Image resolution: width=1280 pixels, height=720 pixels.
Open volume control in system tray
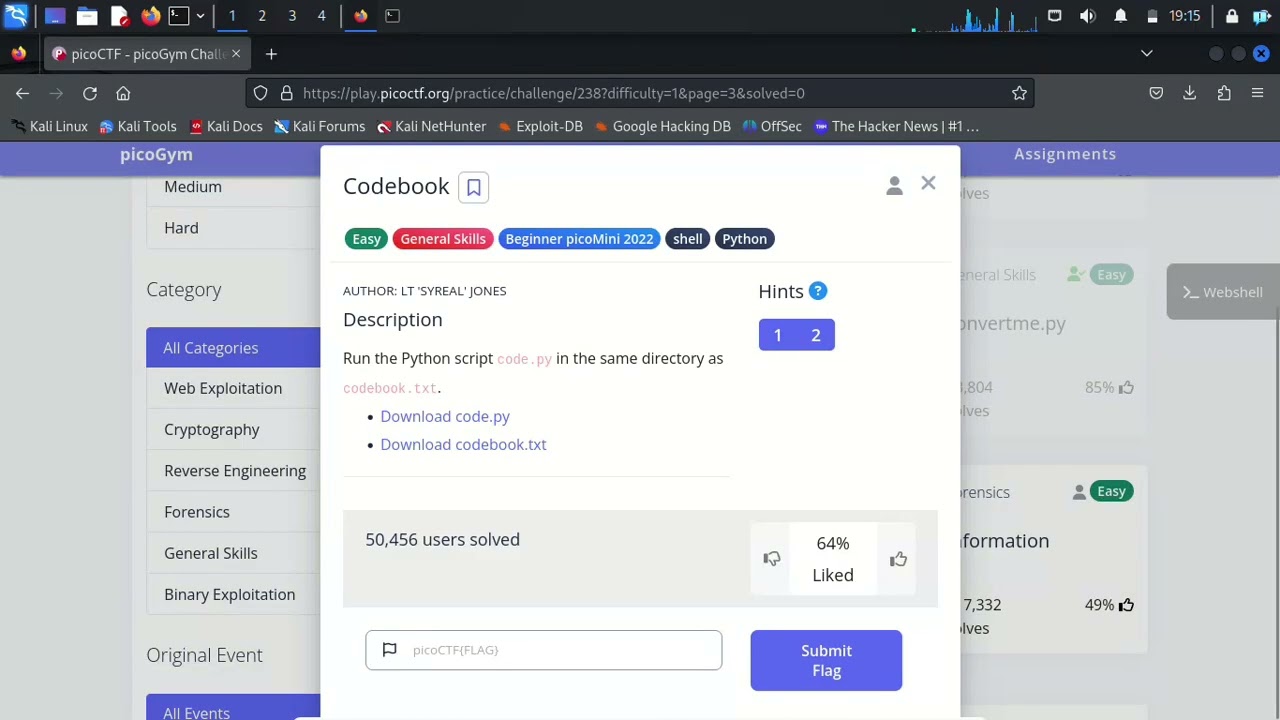click(x=1088, y=16)
